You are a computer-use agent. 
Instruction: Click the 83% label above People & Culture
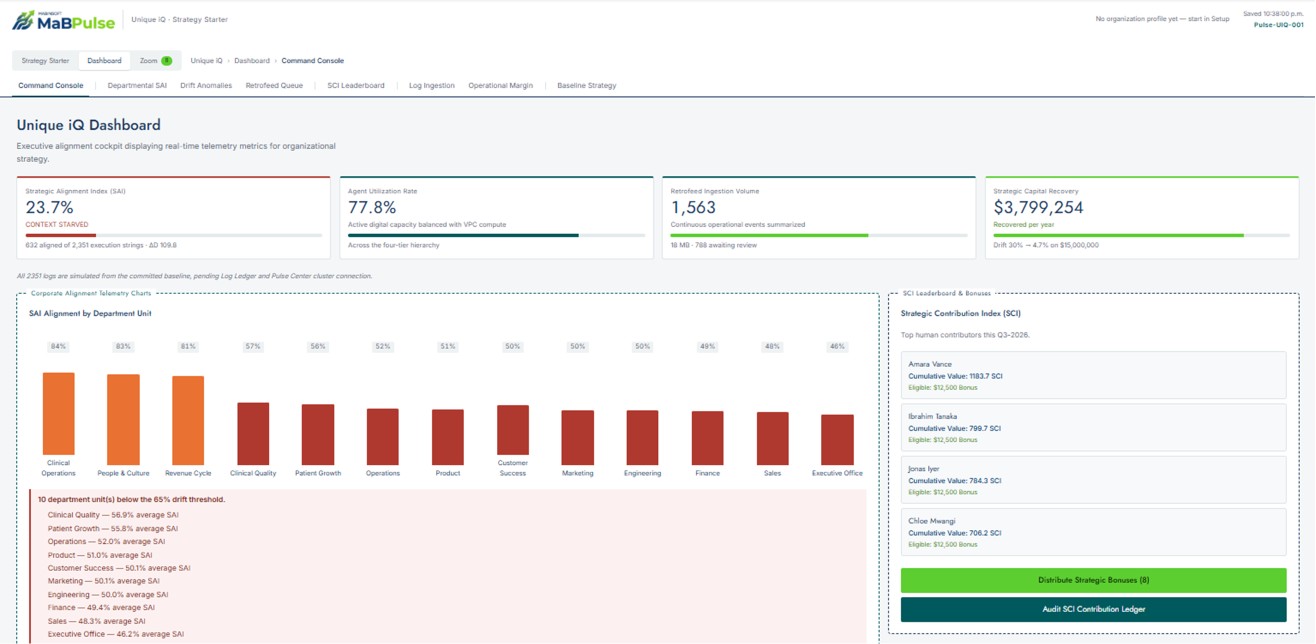pos(123,347)
